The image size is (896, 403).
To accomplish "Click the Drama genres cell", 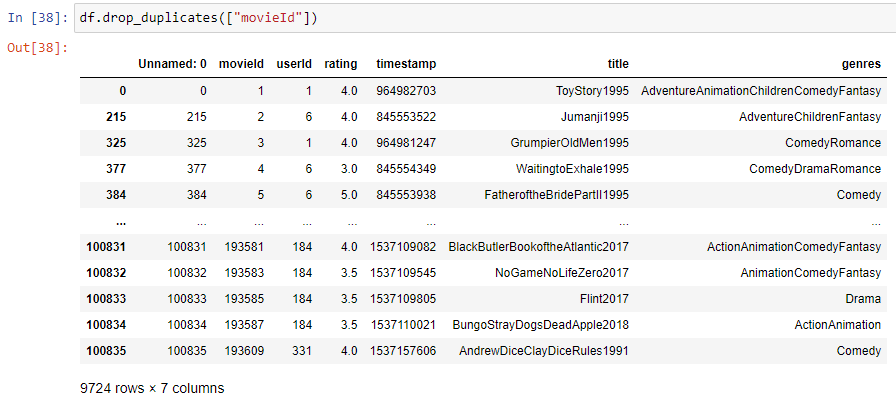I will 863,299.
